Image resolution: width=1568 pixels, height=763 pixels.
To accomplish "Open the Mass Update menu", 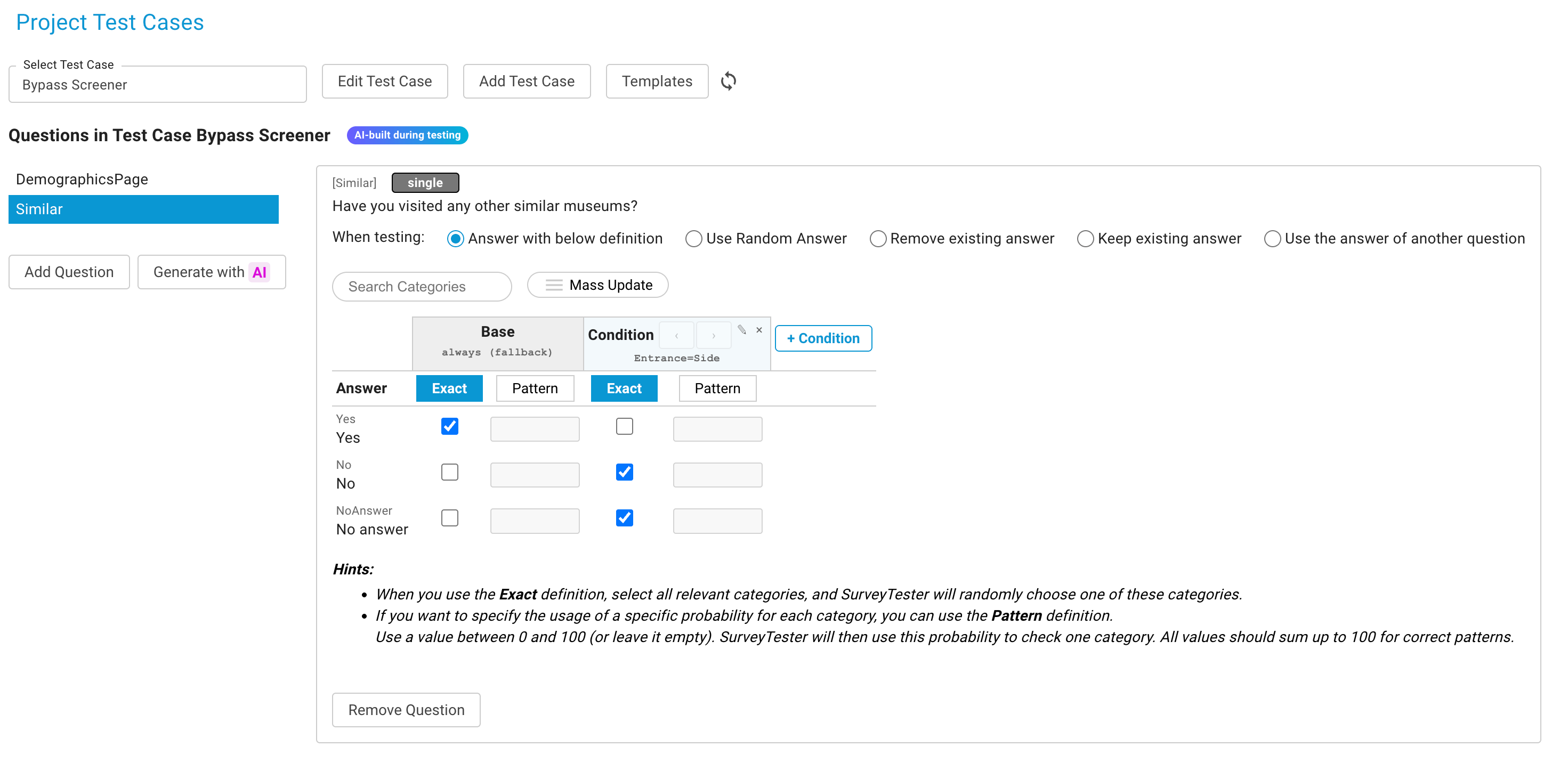I will pyautogui.click(x=598, y=285).
